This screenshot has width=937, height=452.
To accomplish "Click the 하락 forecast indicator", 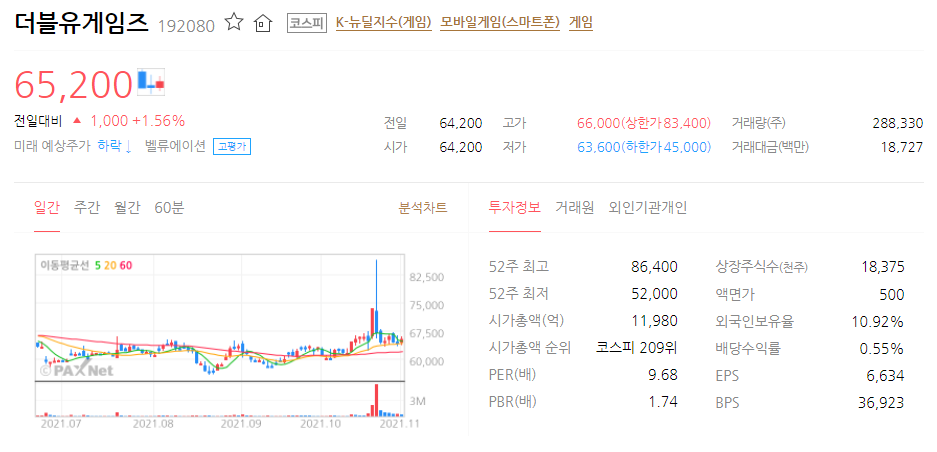I will [x=115, y=146].
